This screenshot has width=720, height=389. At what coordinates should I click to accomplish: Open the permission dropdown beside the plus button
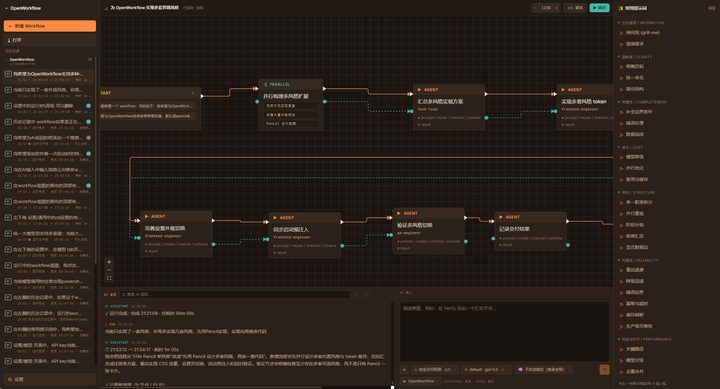point(435,369)
